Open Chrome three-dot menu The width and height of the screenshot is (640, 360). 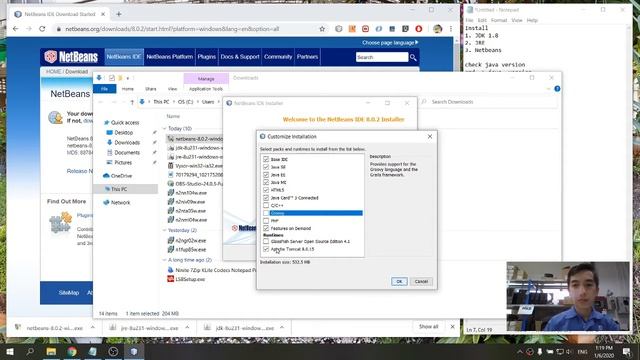coord(451,29)
